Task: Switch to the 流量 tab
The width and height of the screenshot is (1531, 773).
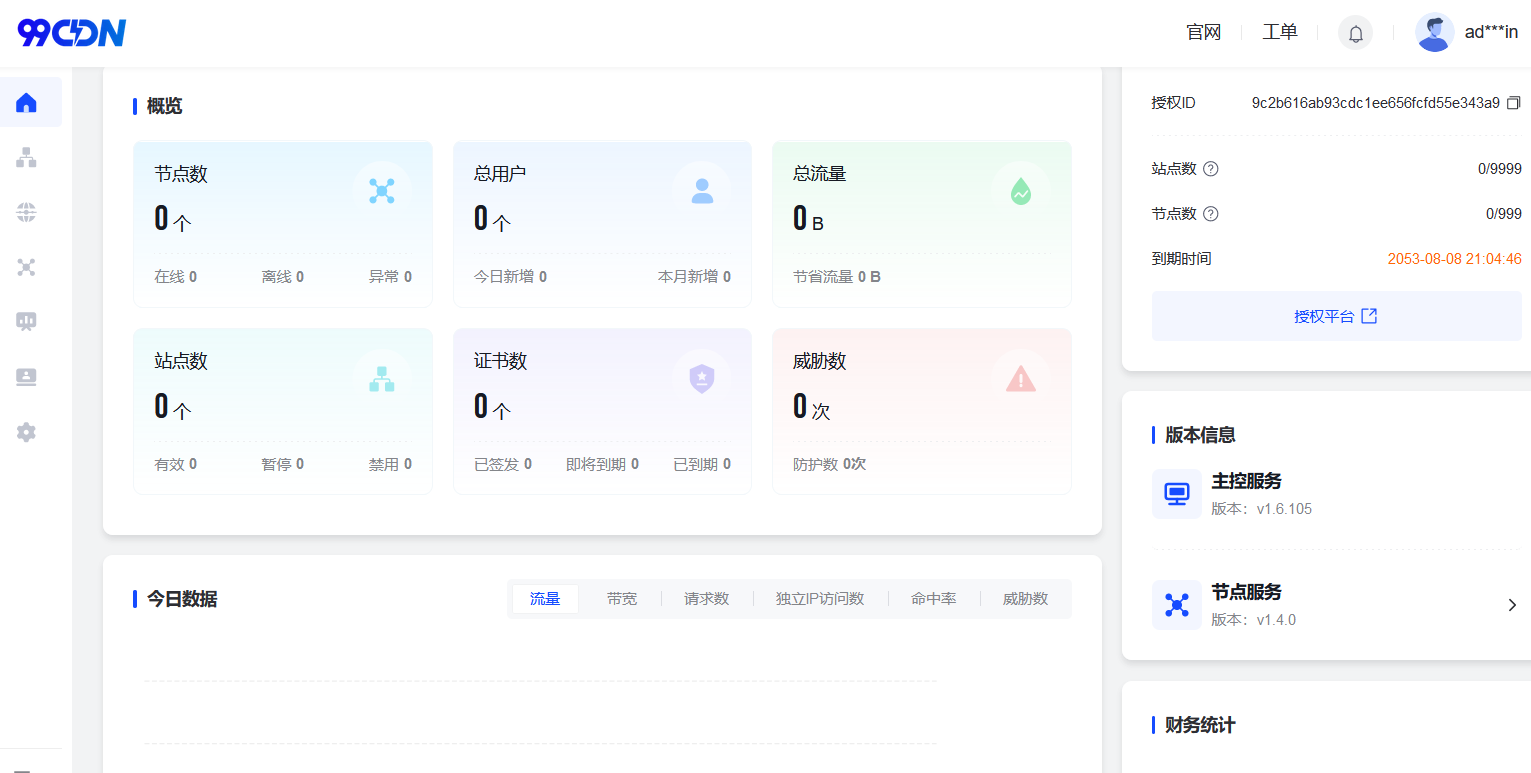Action: click(545, 599)
